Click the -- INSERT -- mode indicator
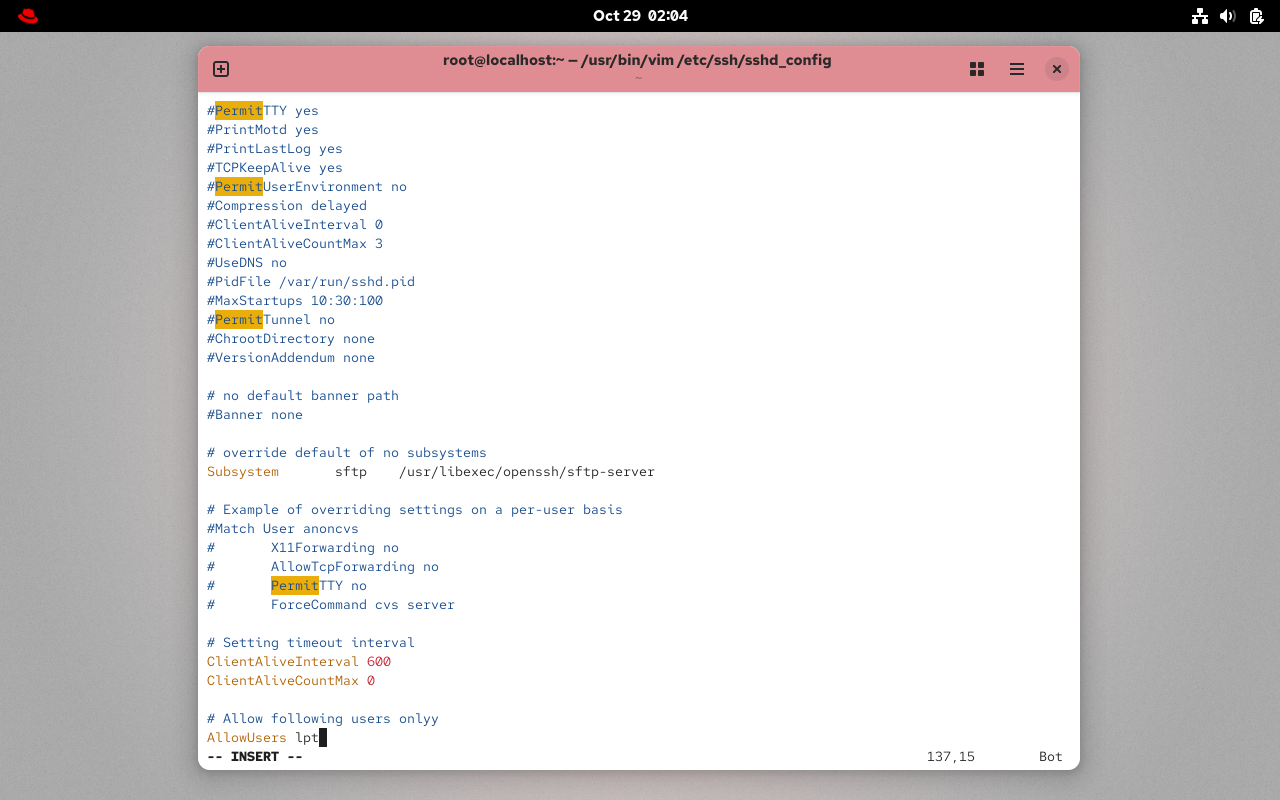 (253, 757)
